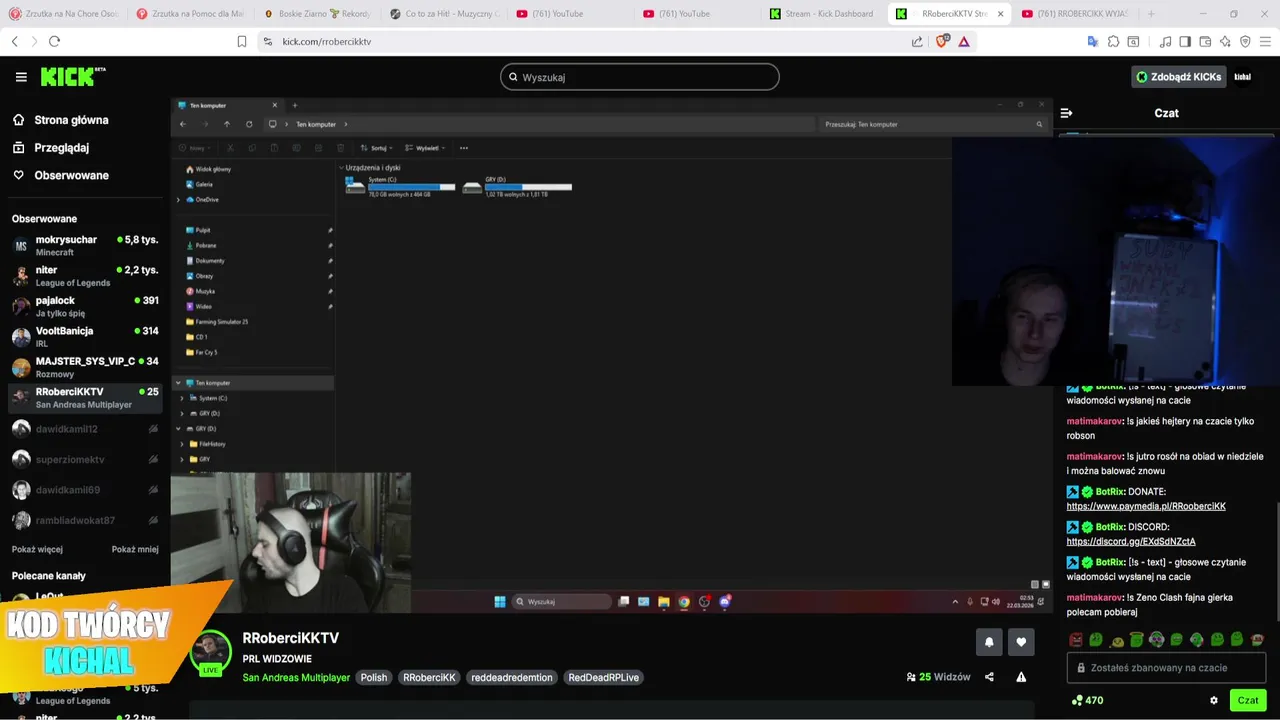
Task: Select the RRoberciKK tag
Action: tap(429, 677)
